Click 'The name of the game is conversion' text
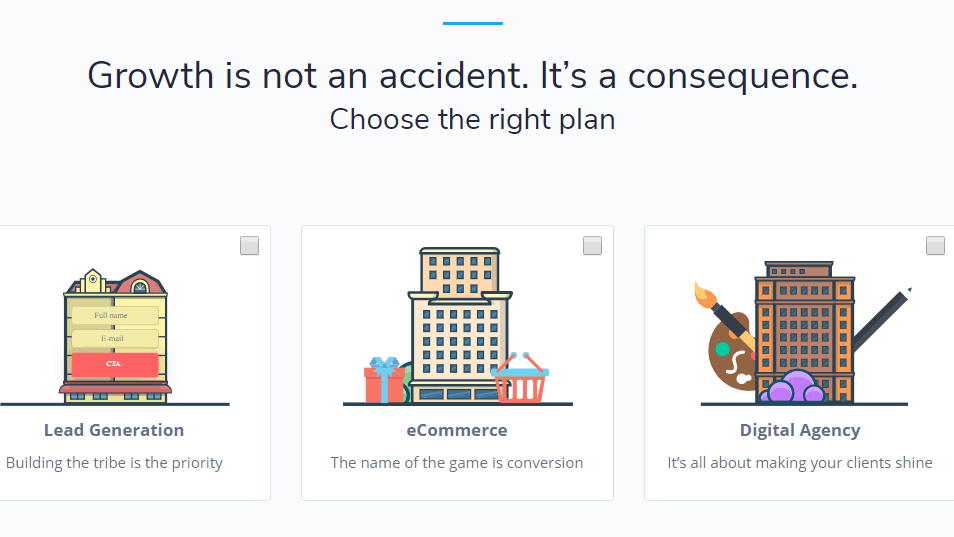 tap(457, 463)
